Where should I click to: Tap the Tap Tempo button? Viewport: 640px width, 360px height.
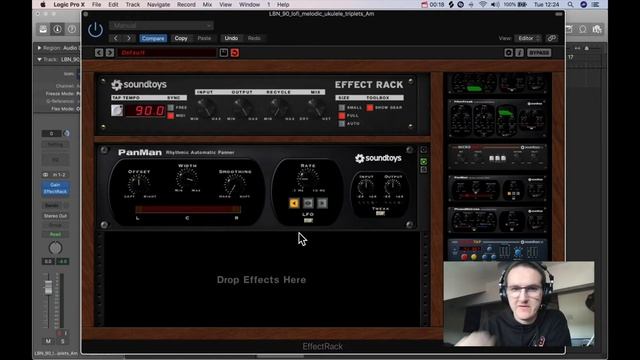tap(117, 111)
